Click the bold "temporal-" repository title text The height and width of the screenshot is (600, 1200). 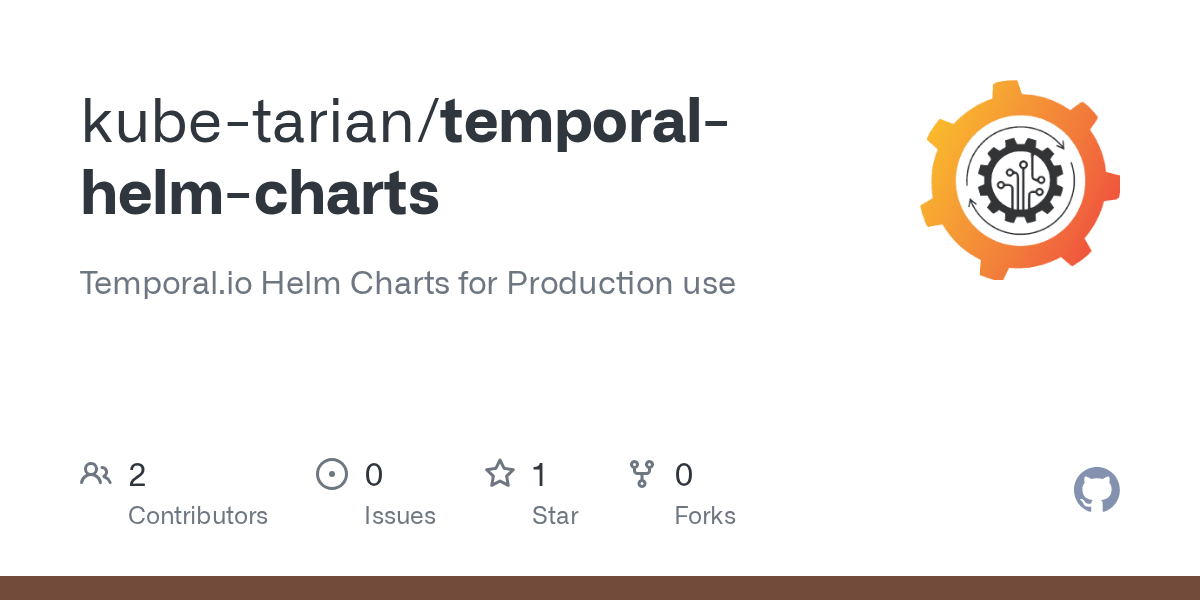coord(584,121)
